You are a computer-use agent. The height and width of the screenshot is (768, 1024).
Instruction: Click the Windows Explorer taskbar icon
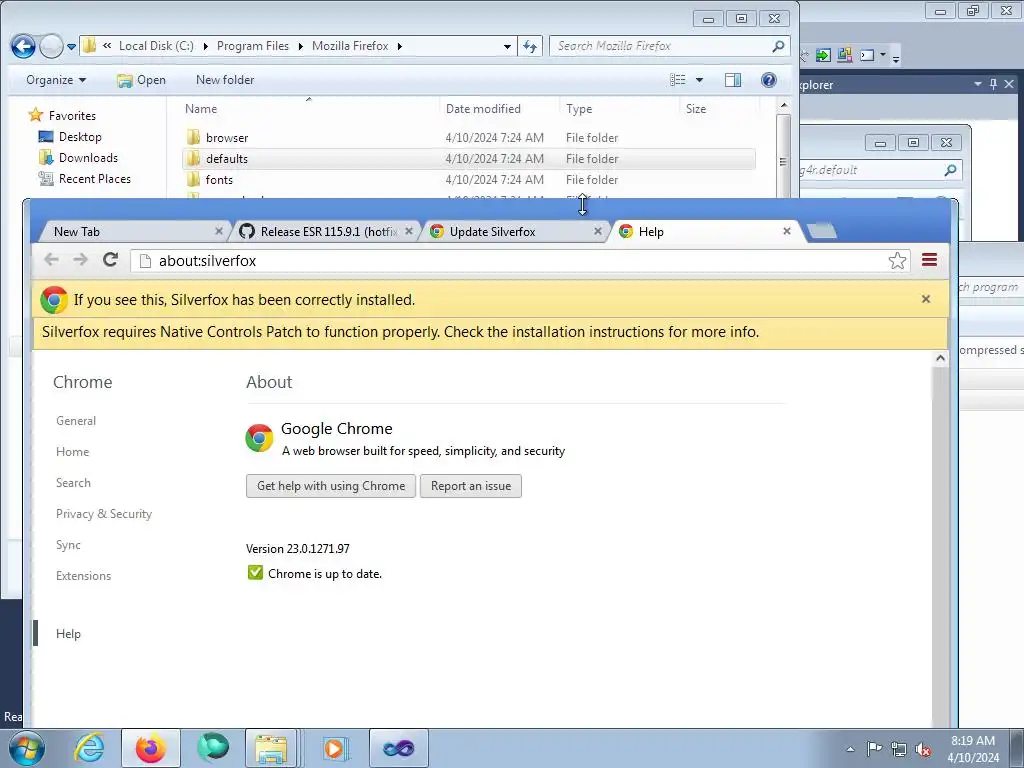(271, 748)
